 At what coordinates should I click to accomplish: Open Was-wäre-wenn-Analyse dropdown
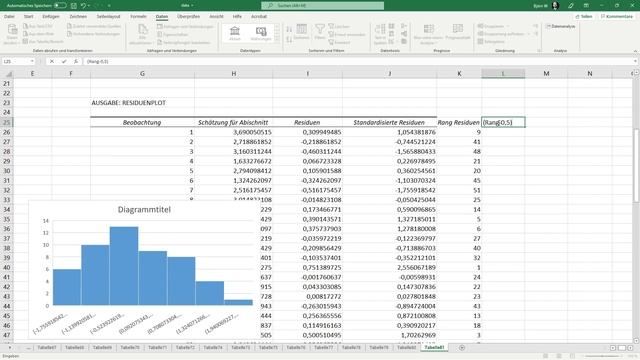coord(428,34)
